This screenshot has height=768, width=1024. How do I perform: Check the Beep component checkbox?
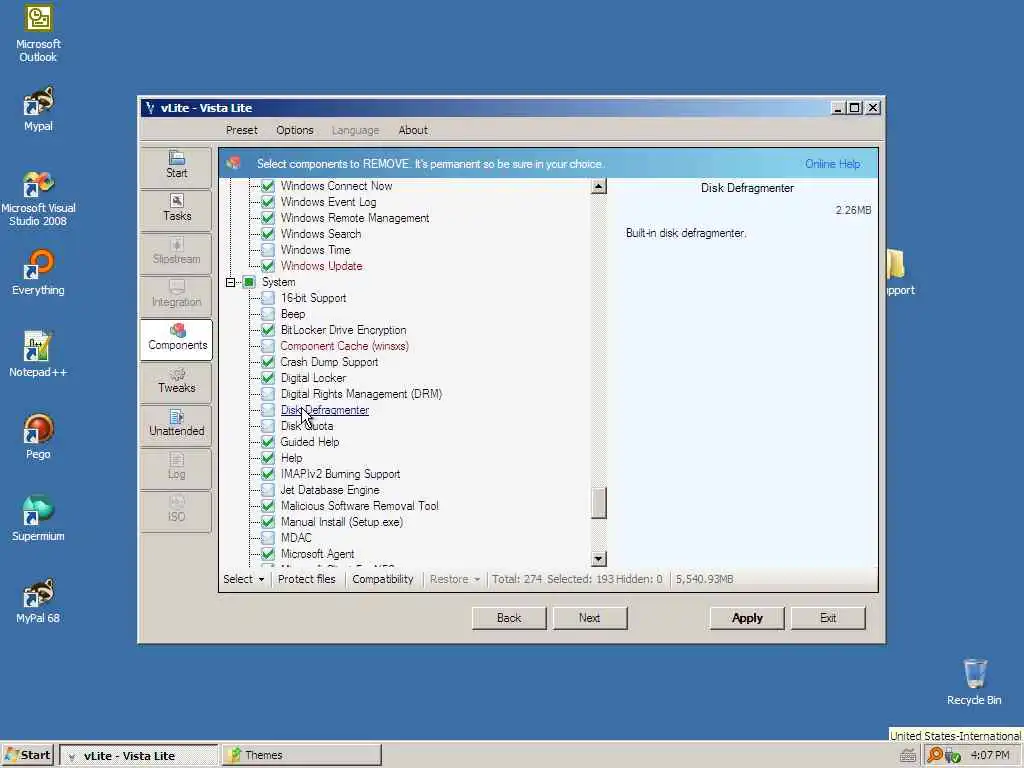coord(268,314)
